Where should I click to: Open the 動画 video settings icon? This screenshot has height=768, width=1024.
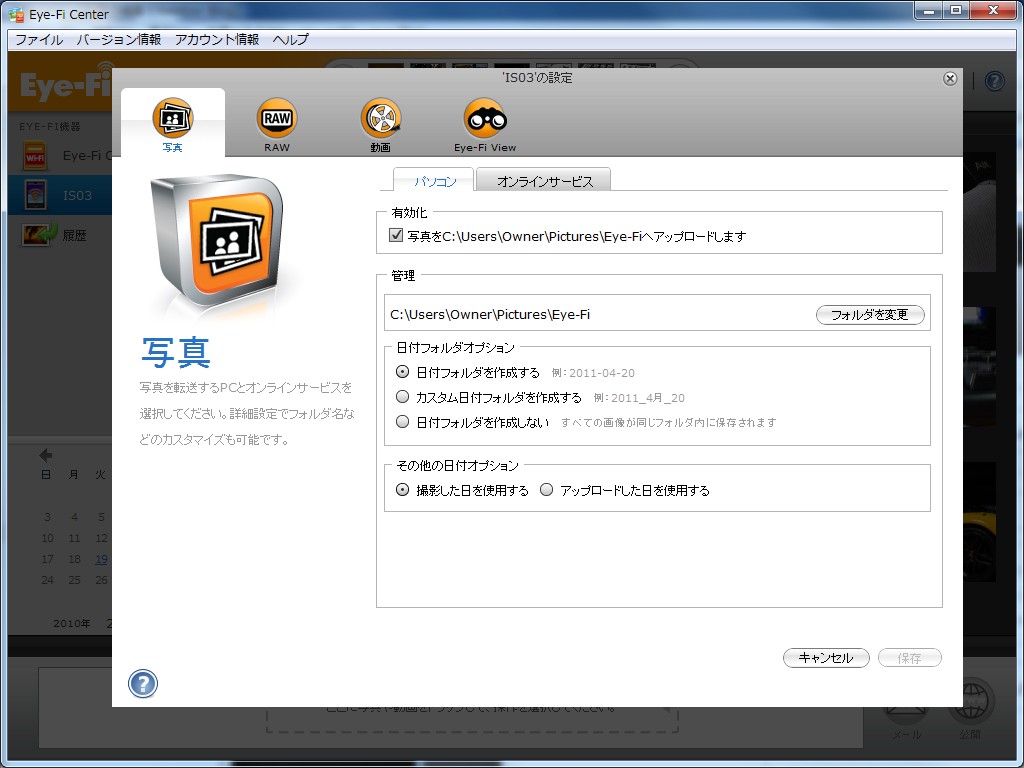381,118
